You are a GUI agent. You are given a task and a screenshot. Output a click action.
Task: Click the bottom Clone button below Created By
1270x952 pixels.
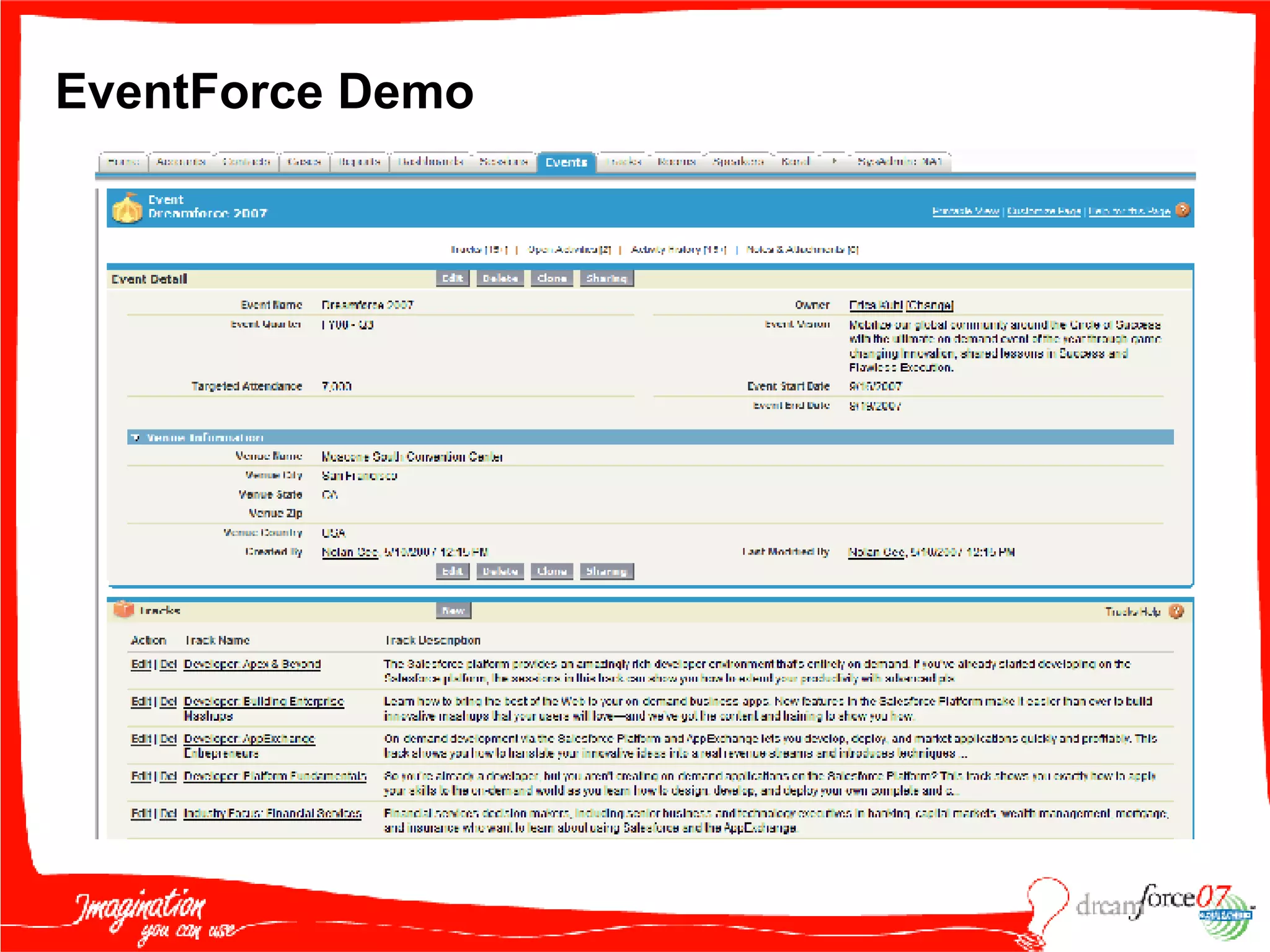pos(552,571)
